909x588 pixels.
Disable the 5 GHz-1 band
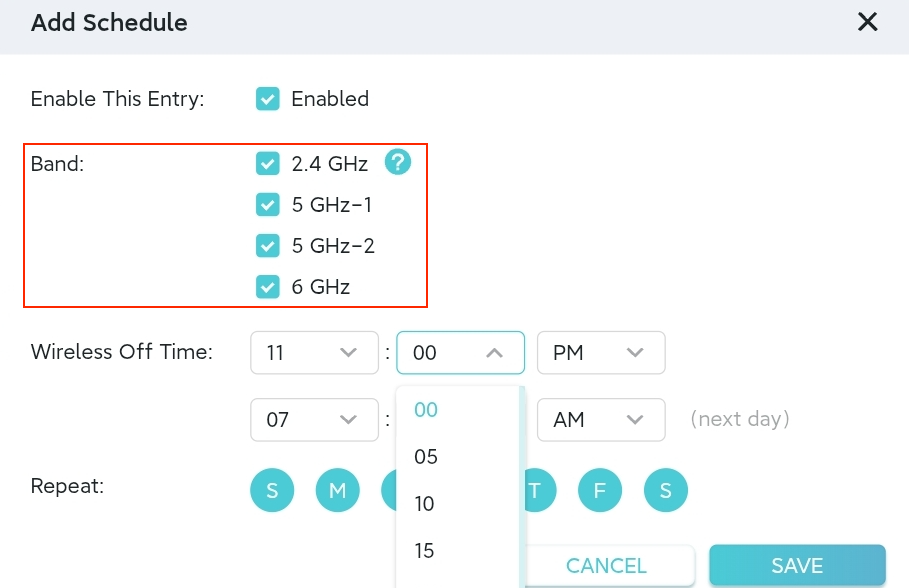(x=267, y=204)
